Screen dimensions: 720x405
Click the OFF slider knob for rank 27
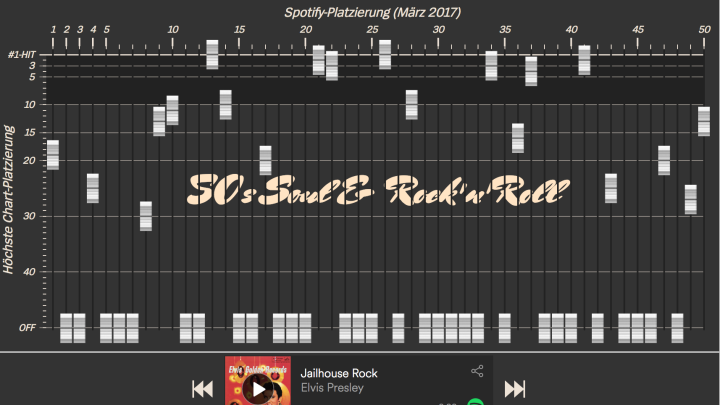[x=399, y=328]
